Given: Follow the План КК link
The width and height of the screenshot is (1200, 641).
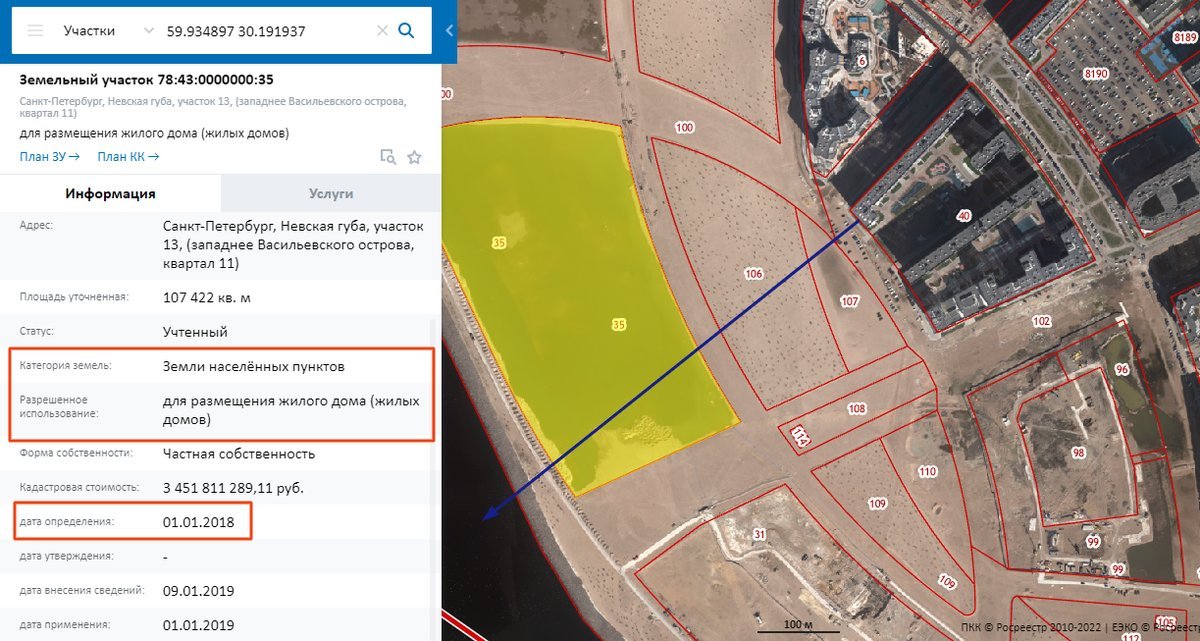Looking at the screenshot, I should click(x=128, y=157).
